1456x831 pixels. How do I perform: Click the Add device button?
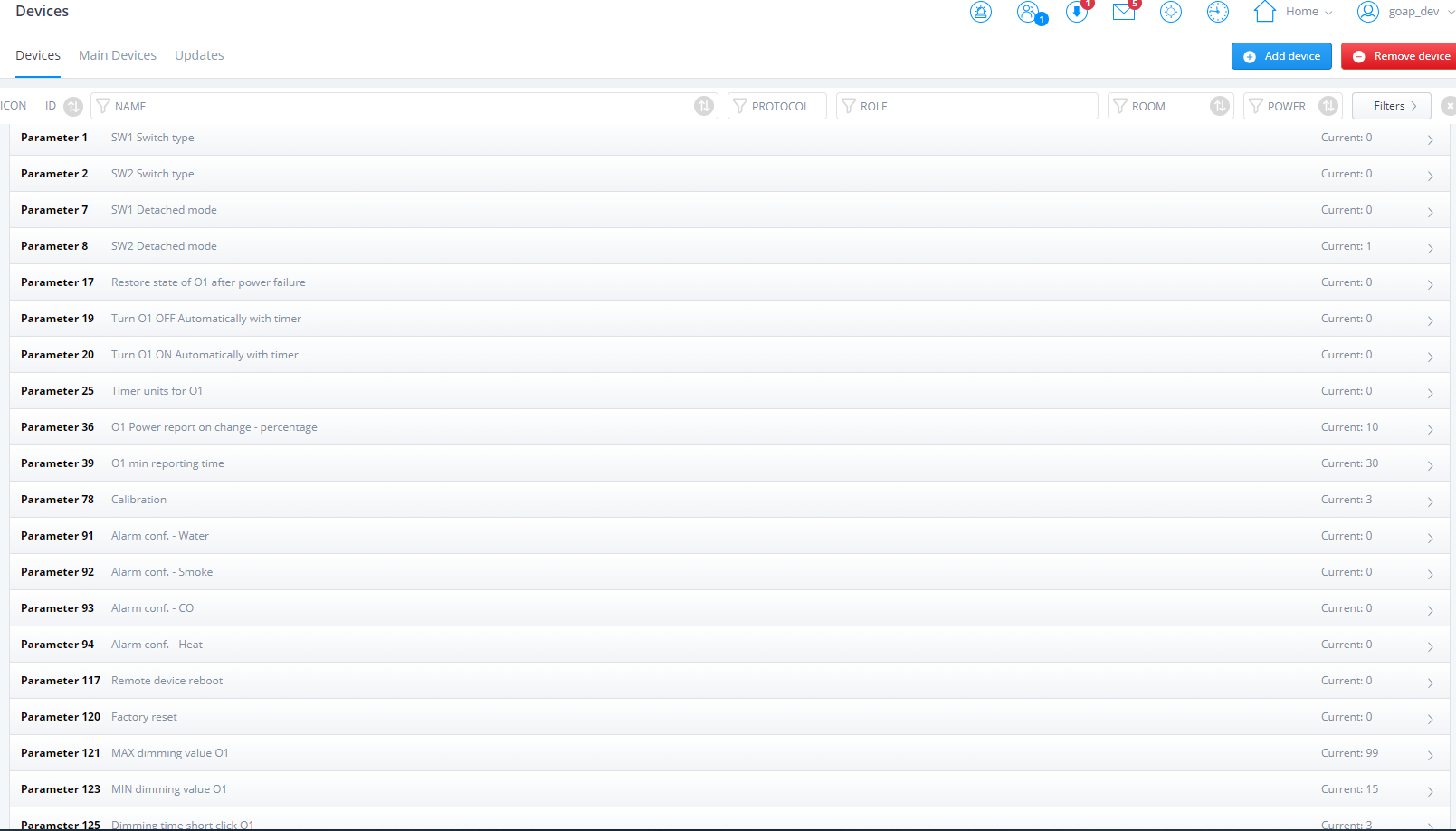[x=1281, y=56]
